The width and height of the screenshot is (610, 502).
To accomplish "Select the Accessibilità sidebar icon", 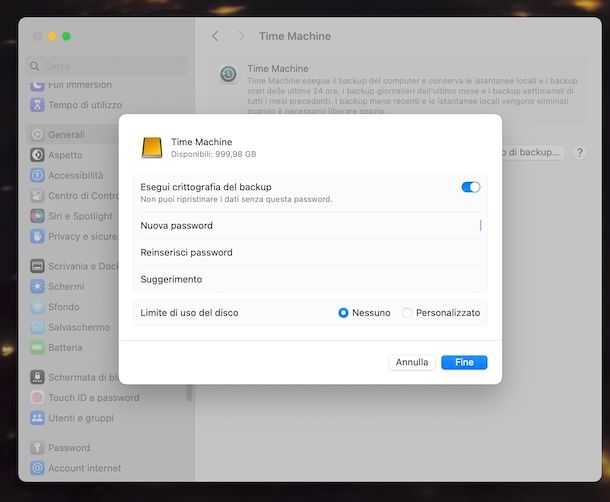I will pos(37,175).
